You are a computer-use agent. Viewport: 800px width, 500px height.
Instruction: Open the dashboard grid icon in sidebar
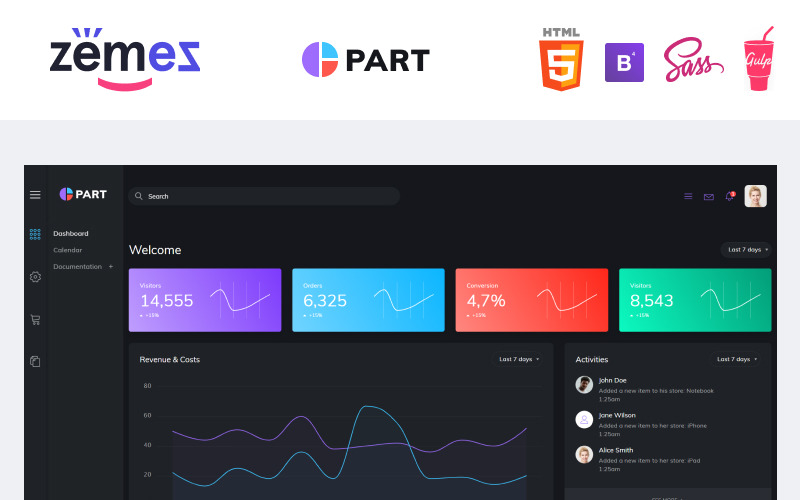coord(35,234)
